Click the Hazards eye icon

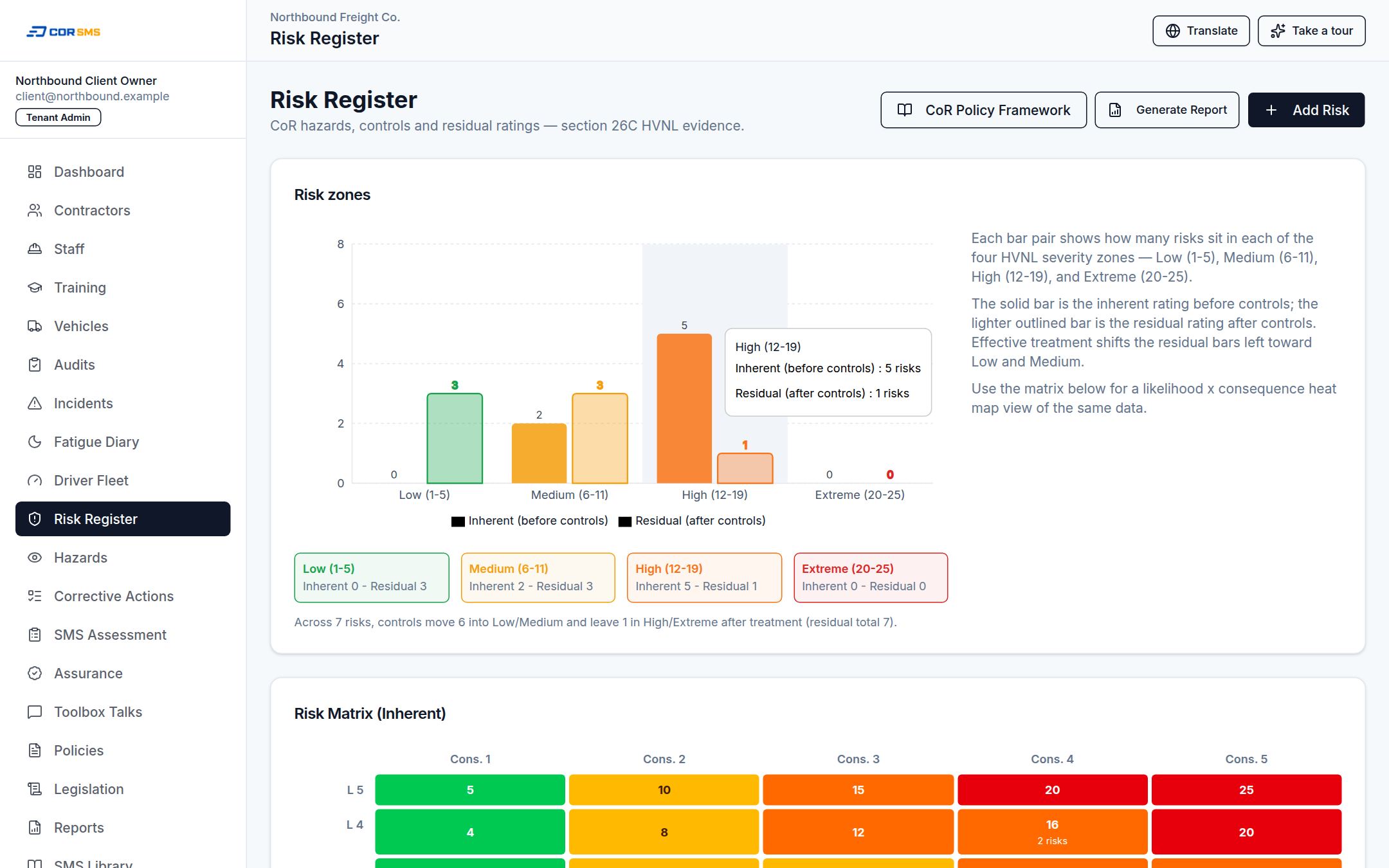(35, 557)
